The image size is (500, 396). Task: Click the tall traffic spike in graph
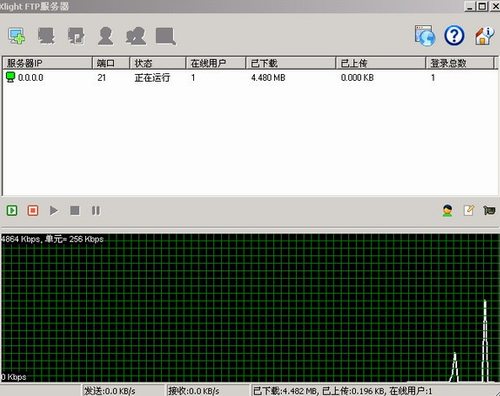point(485,341)
